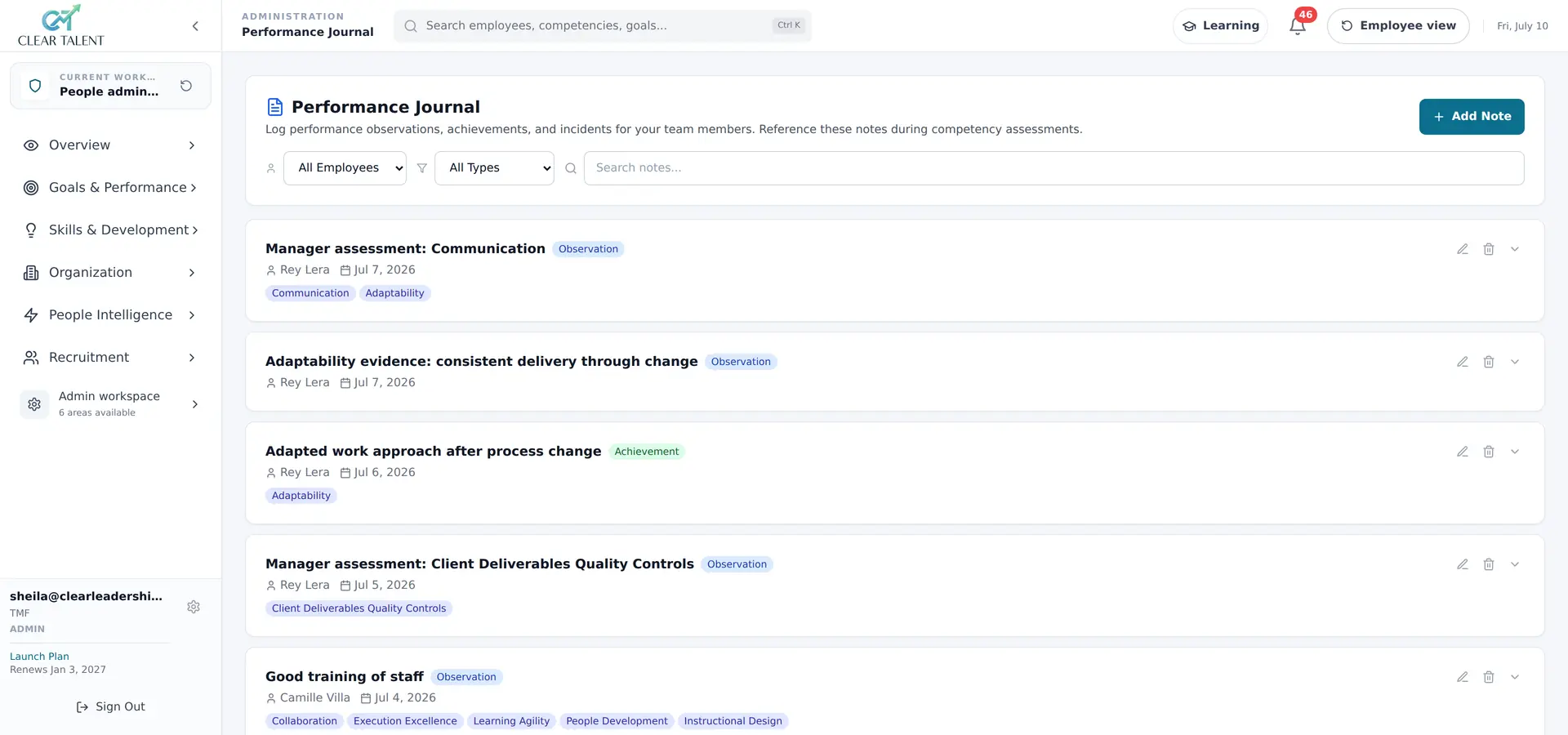Expand the Good training of staff note
Viewport: 1568px width, 735px height.
pyautogui.click(x=1515, y=677)
